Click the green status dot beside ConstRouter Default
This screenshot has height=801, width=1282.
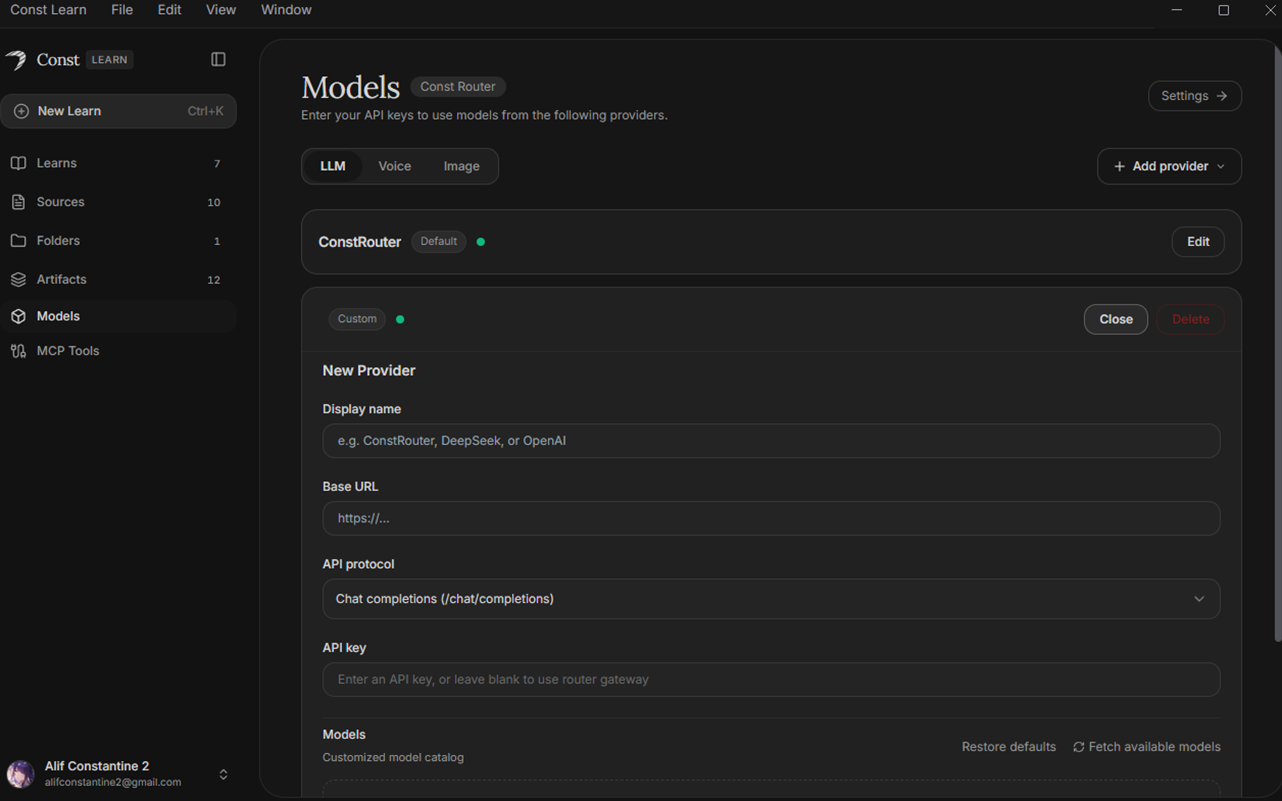coord(481,242)
